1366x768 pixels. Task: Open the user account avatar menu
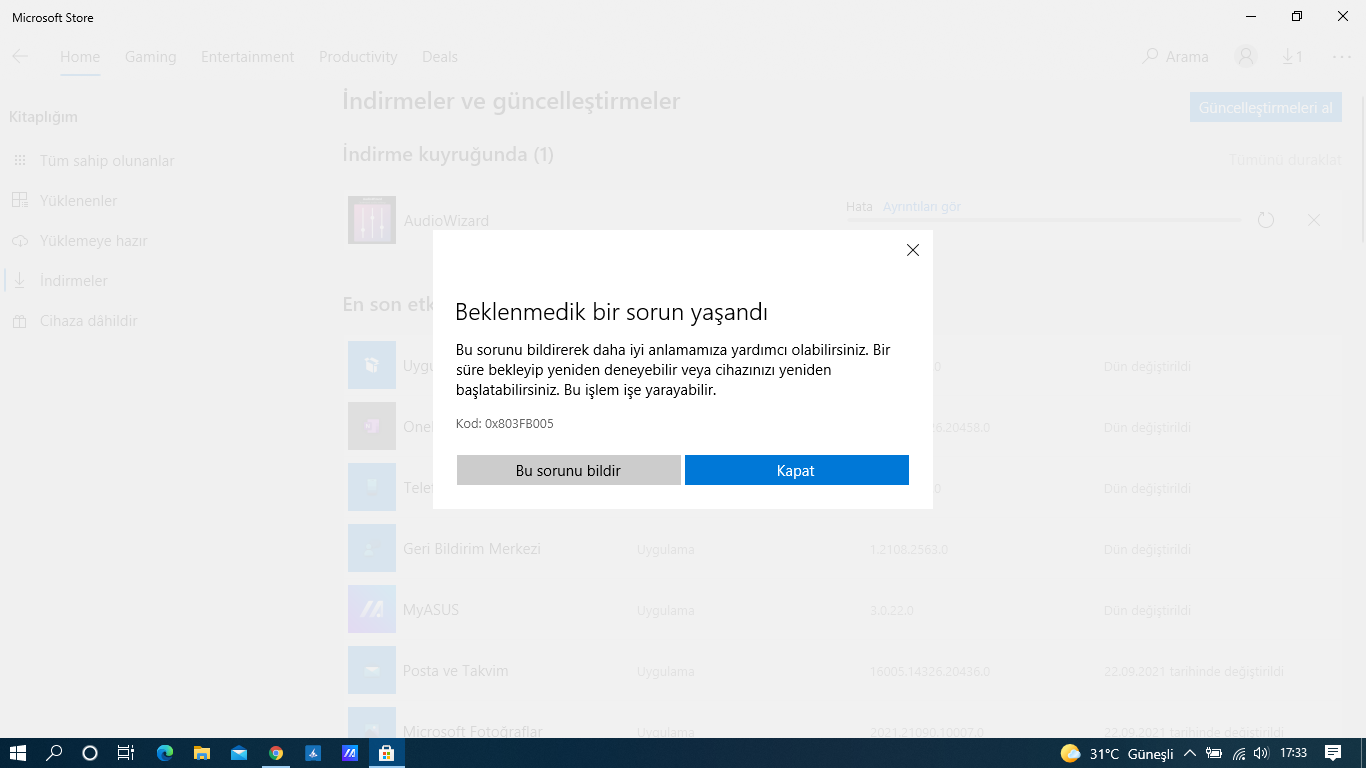[1245, 57]
